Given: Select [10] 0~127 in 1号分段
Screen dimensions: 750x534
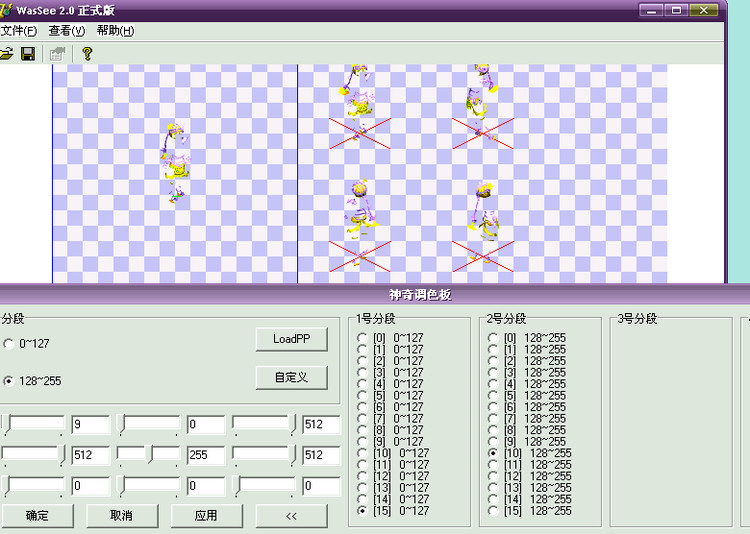Looking at the screenshot, I should (x=393, y=453).
